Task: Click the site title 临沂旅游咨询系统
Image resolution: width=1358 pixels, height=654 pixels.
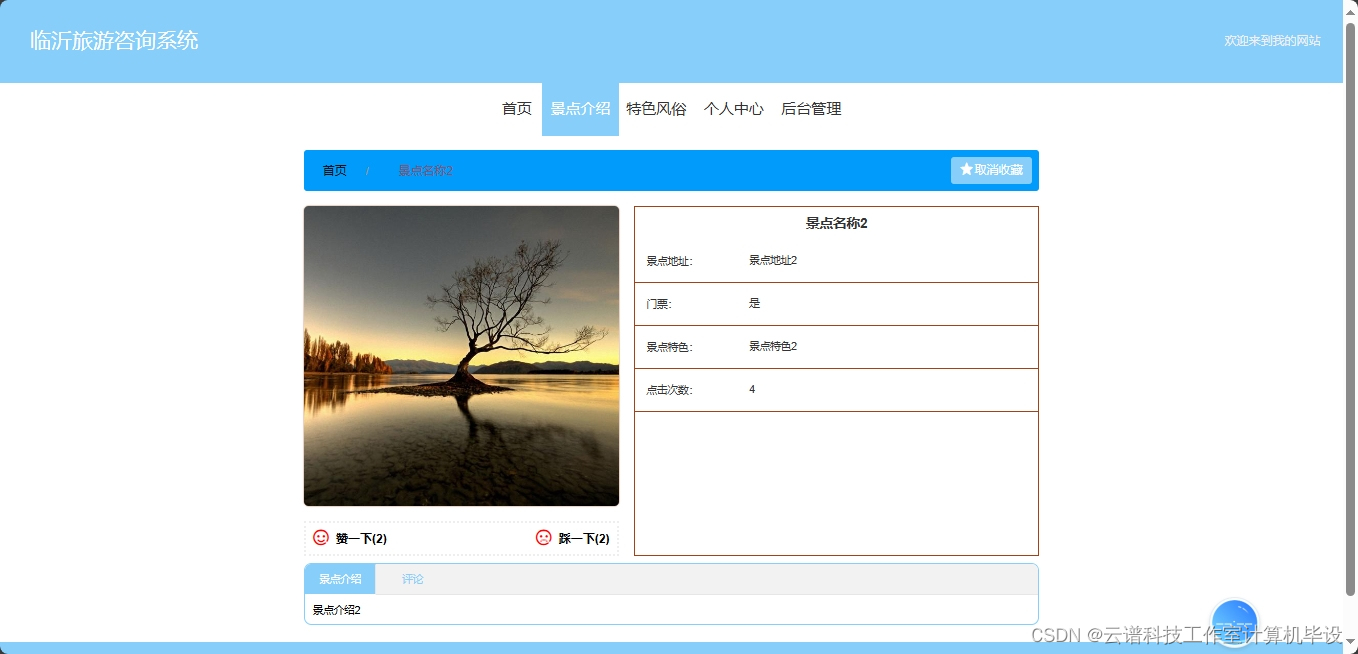Action: [x=113, y=41]
